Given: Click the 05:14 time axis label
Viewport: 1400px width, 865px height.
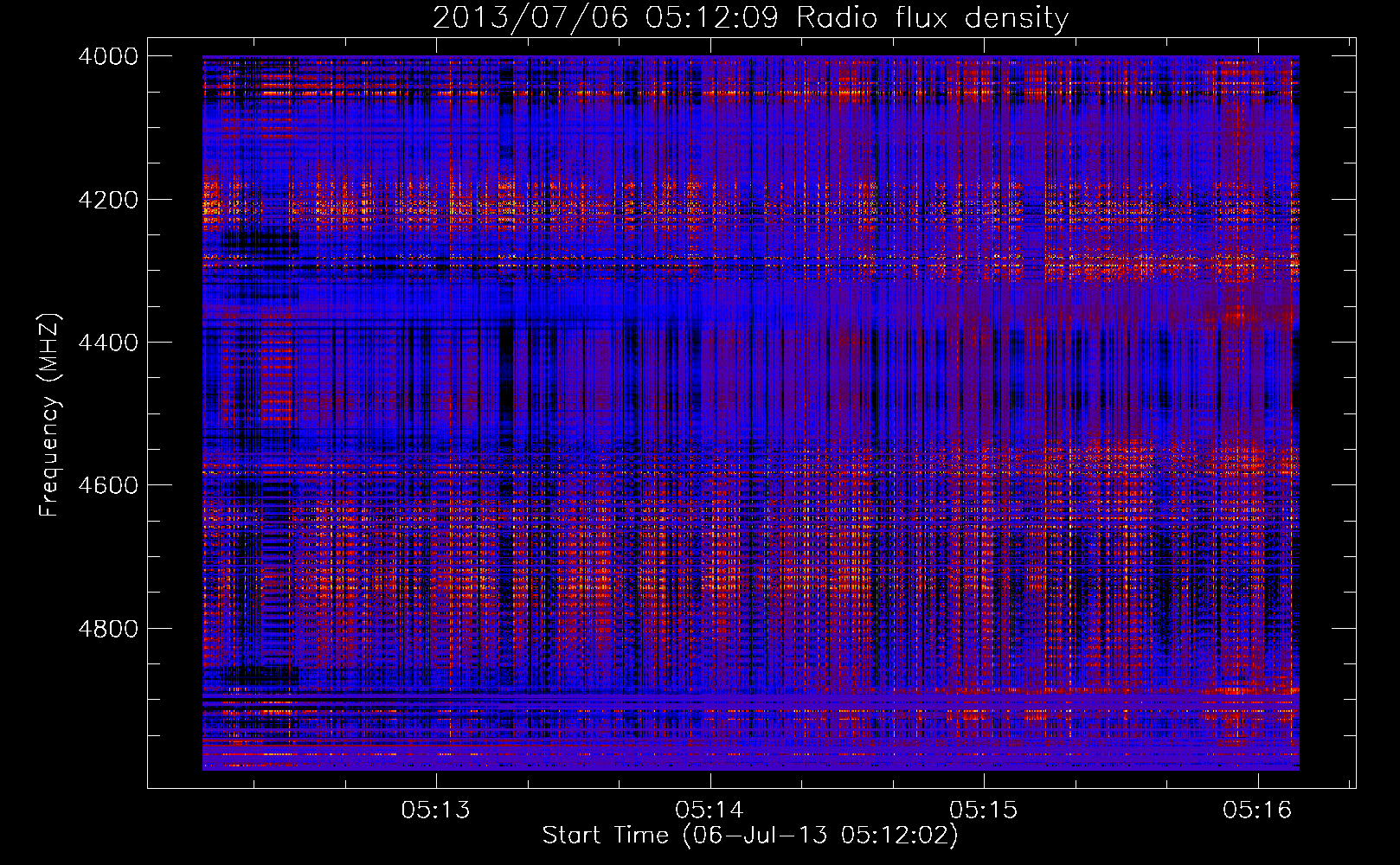Looking at the screenshot, I should (x=710, y=811).
